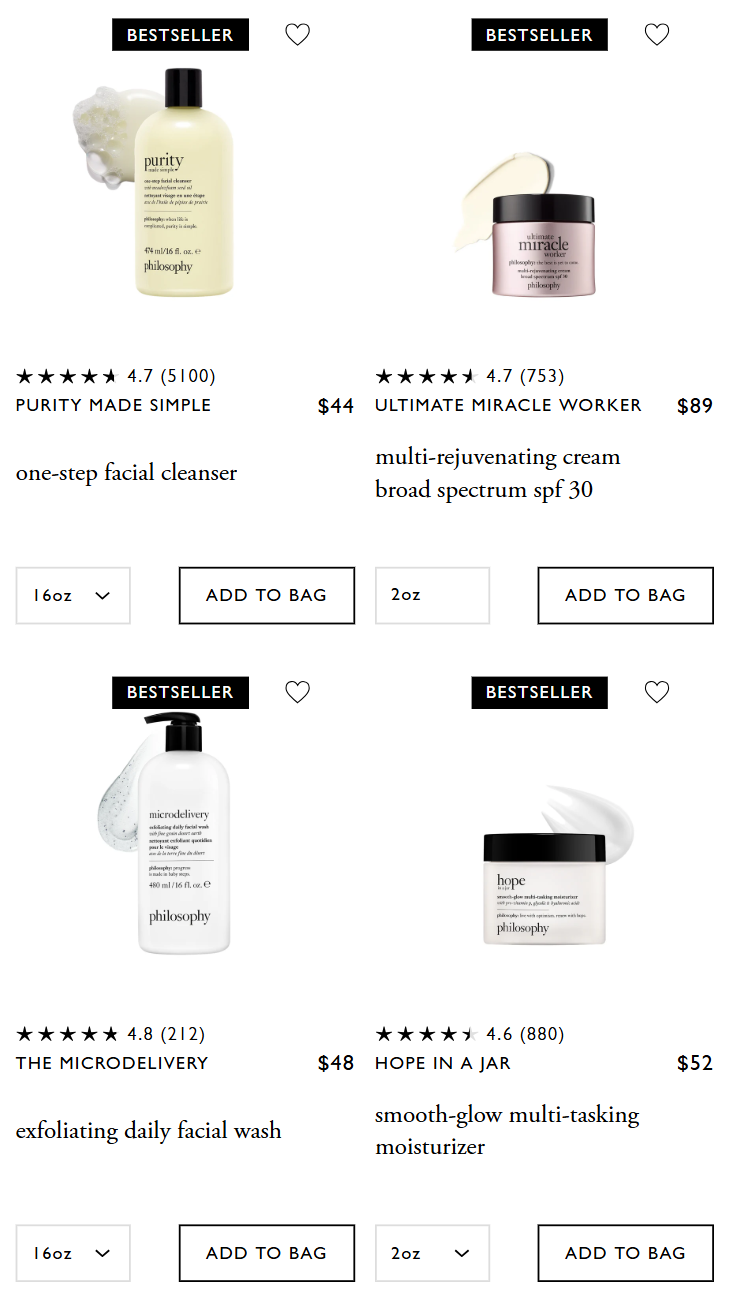Open the Hope in a Jar title link
732x1305 pixels.
(442, 1063)
